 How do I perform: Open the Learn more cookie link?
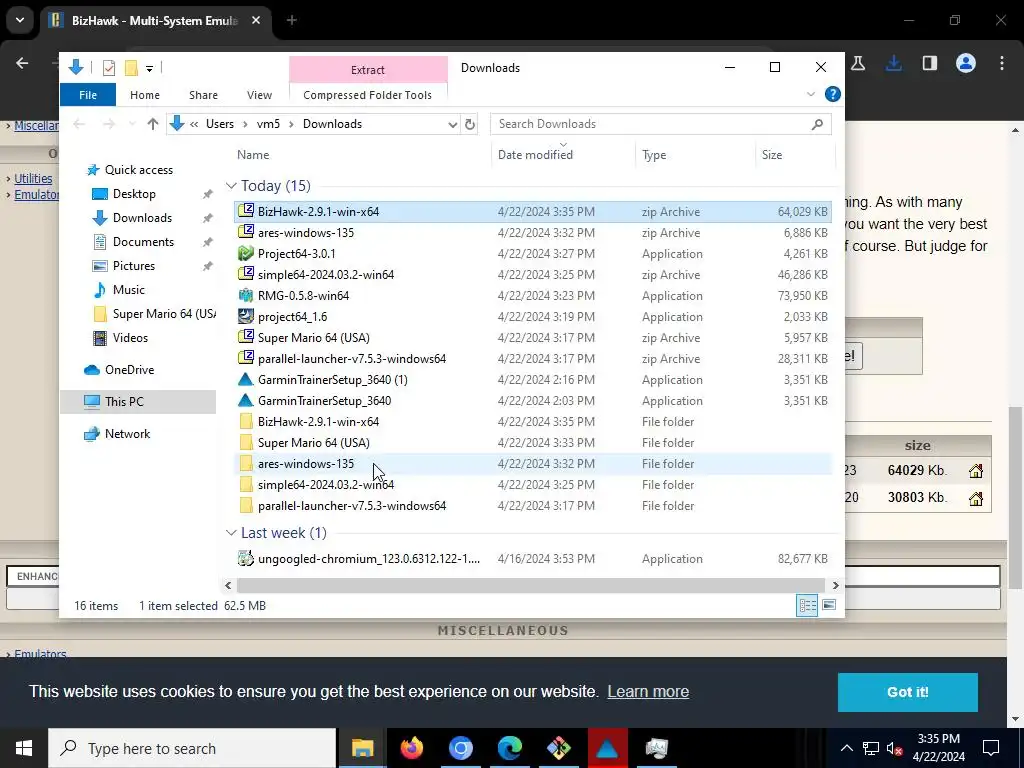pyautogui.click(x=648, y=692)
